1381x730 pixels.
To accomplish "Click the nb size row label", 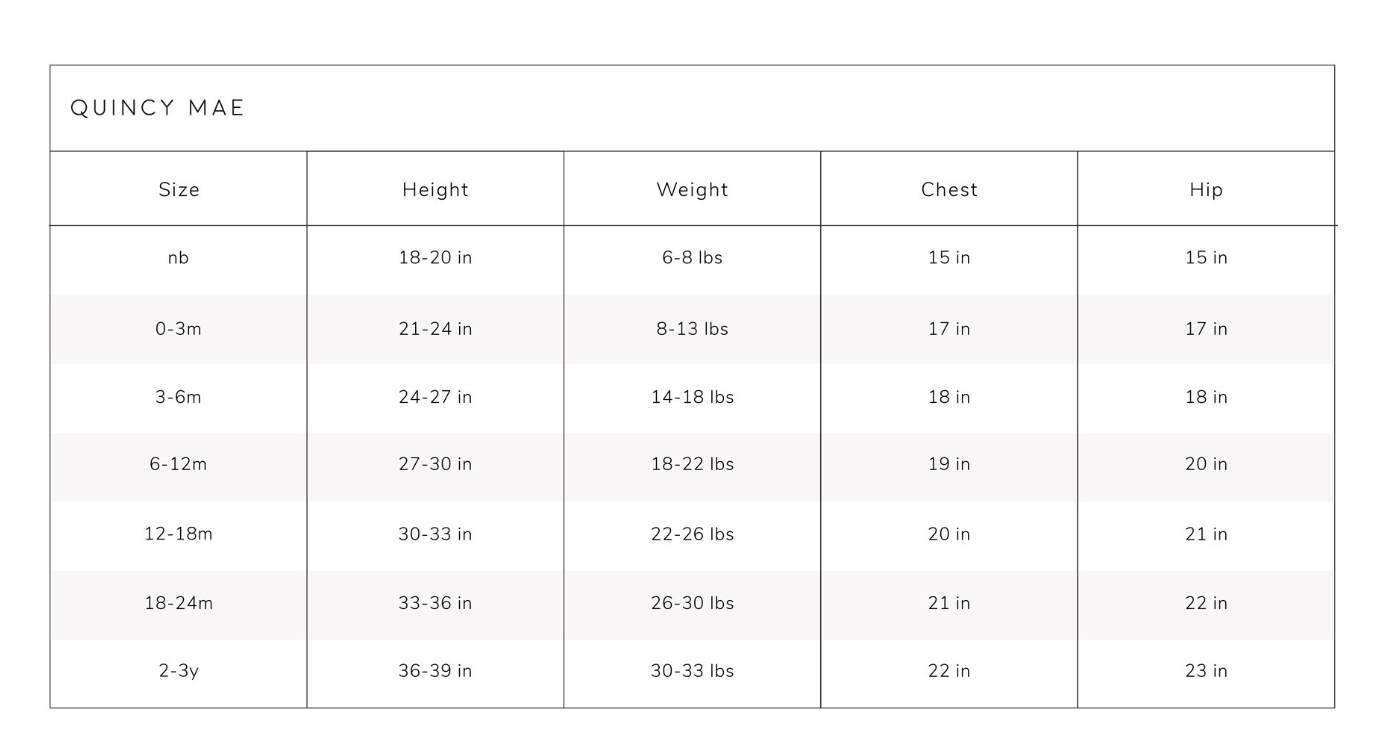I will 179,258.
